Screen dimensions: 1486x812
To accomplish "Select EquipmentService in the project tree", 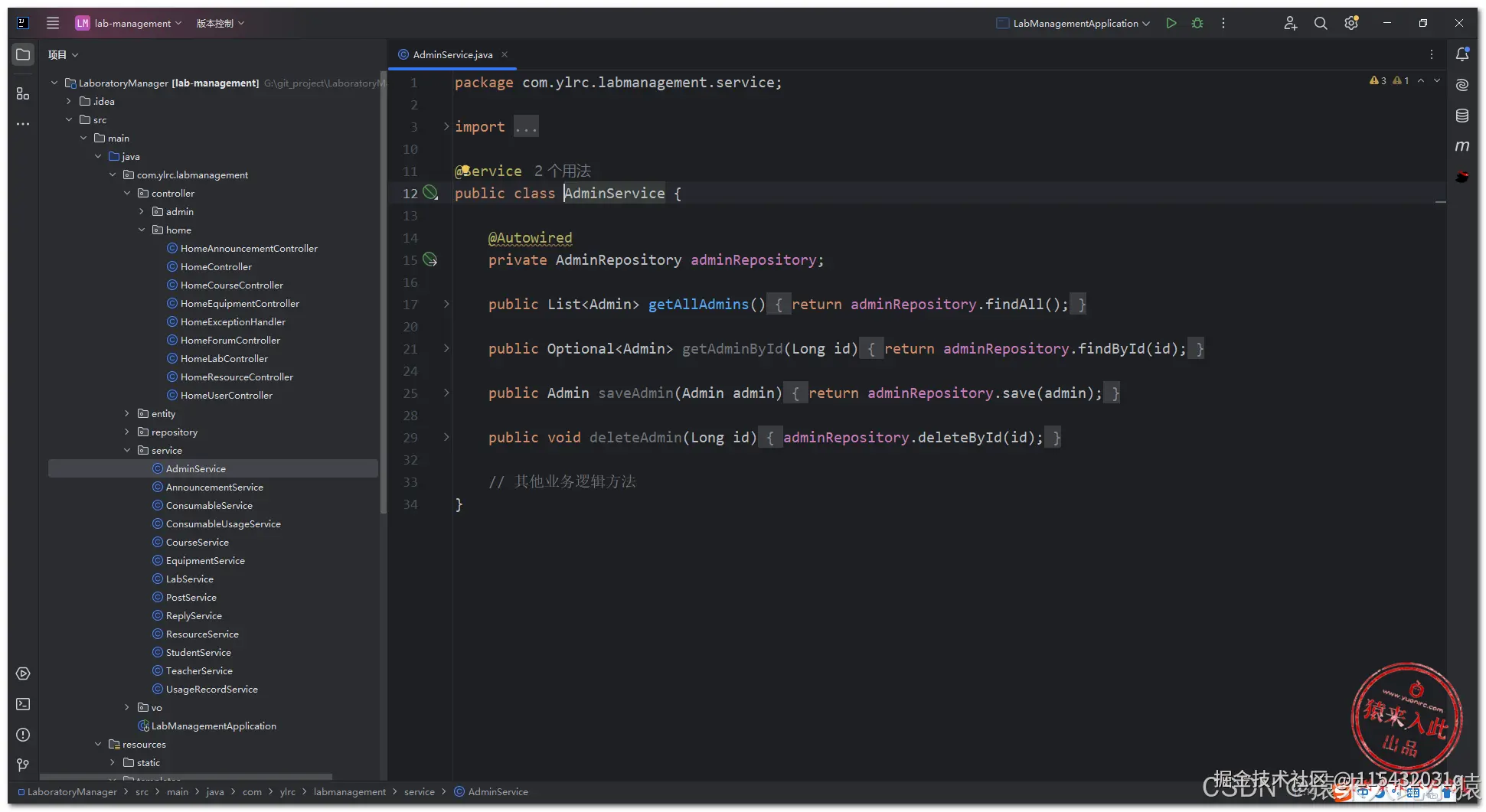I will point(205,560).
